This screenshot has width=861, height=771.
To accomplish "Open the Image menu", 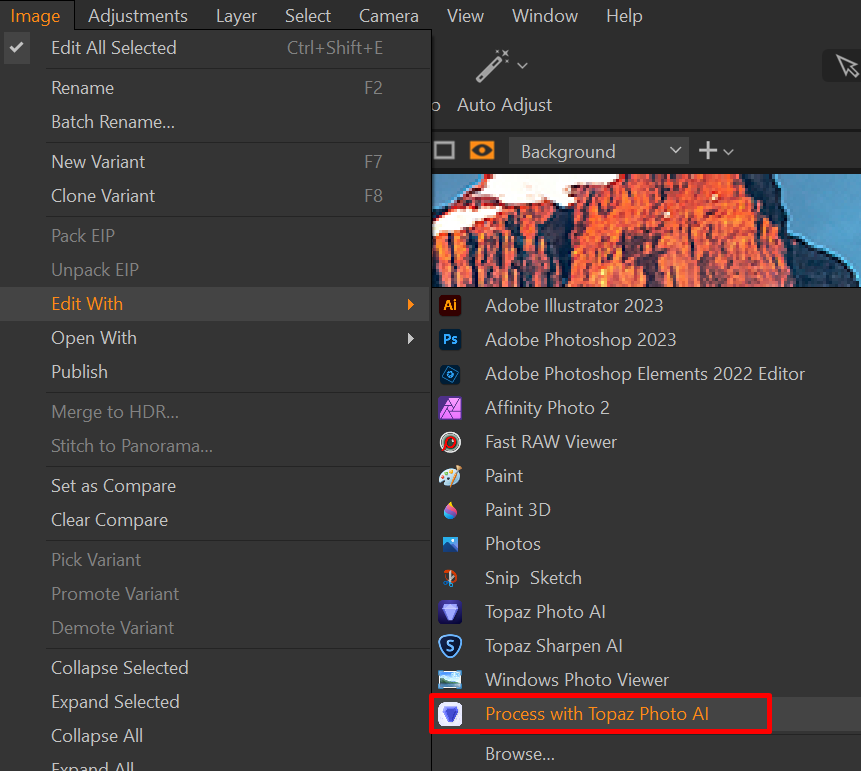I will (x=36, y=16).
